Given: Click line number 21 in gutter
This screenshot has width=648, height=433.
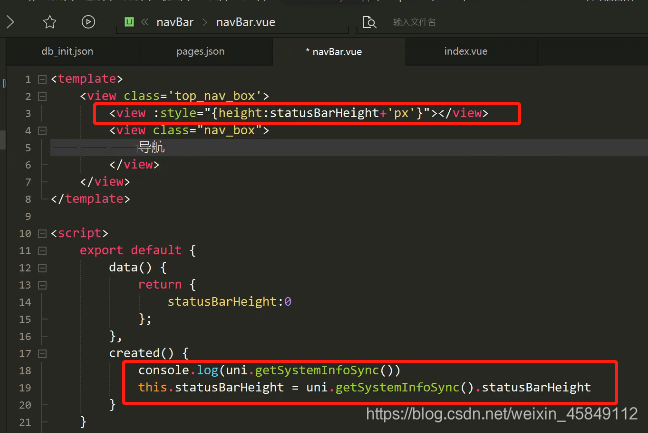Looking at the screenshot, I should coord(25,422).
